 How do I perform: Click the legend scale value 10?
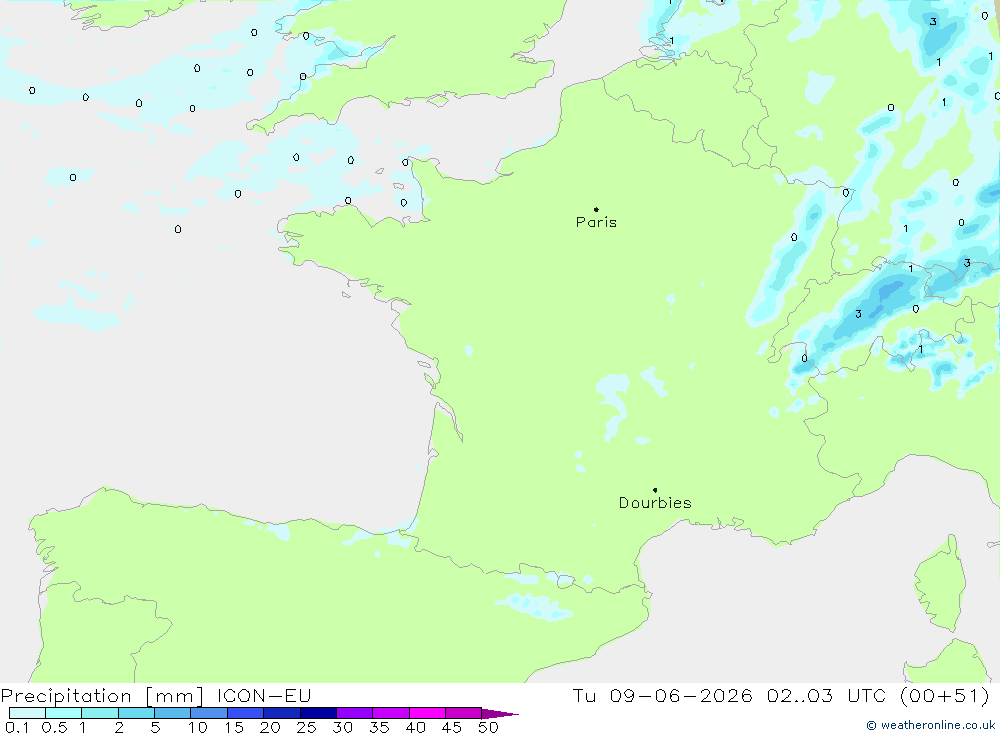198,727
